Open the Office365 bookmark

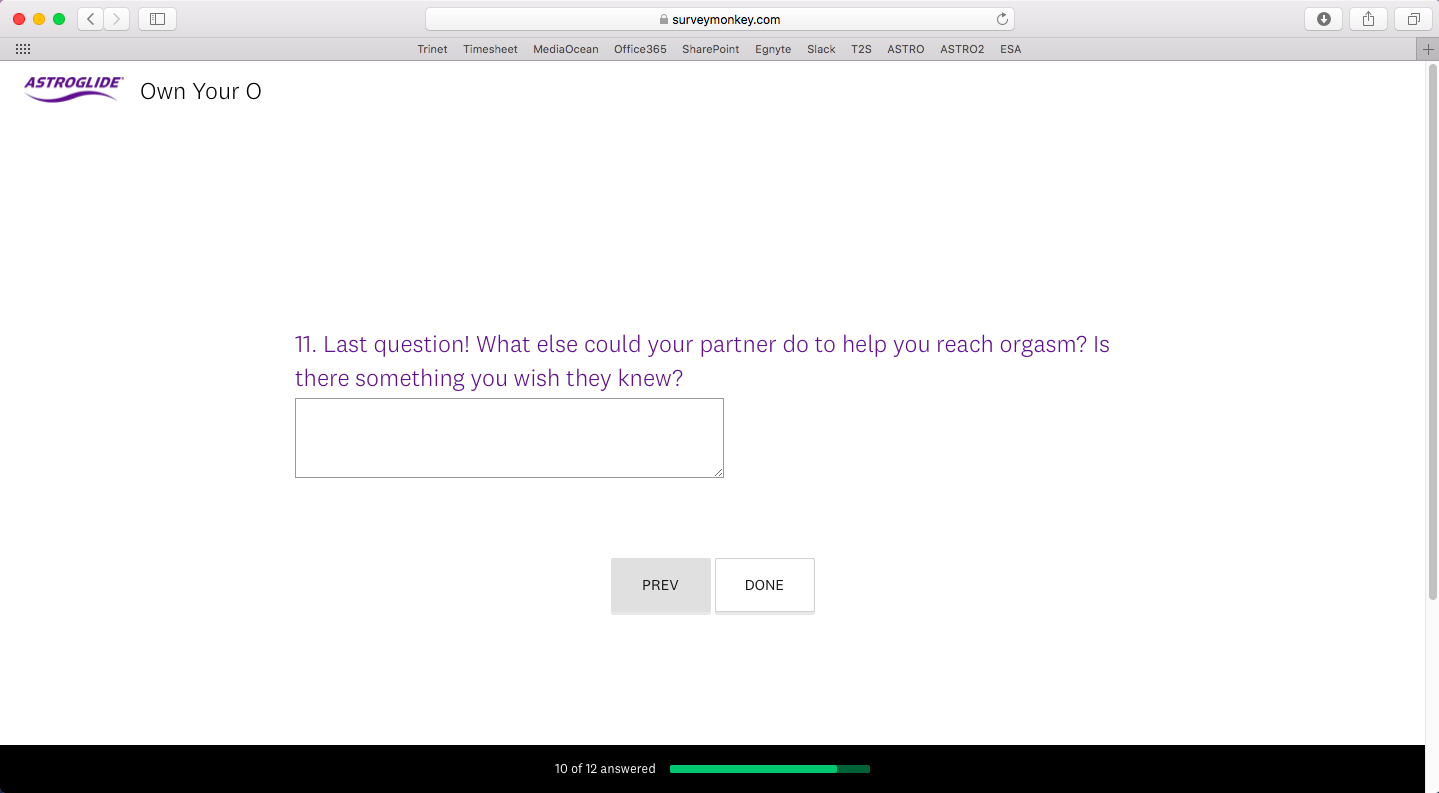pyautogui.click(x=640, y=49)
